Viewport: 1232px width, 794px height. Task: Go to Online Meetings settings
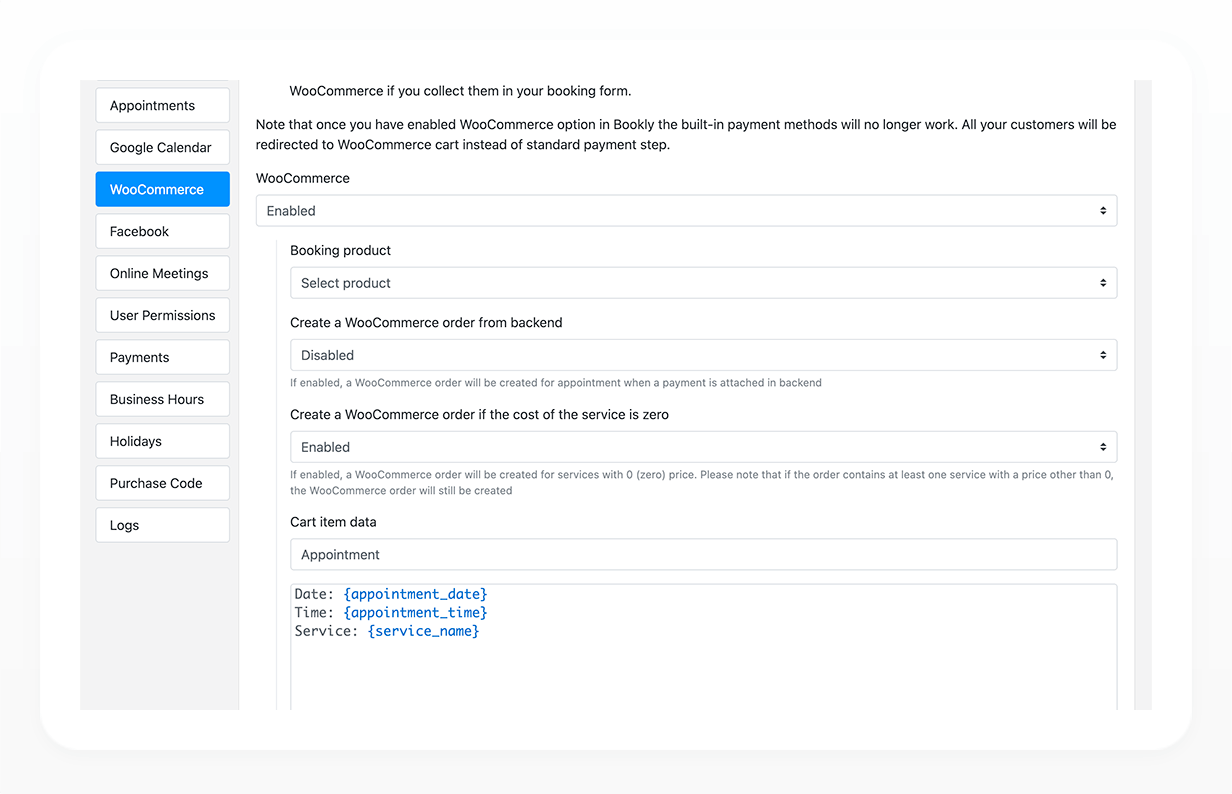[x=162, y=273]
